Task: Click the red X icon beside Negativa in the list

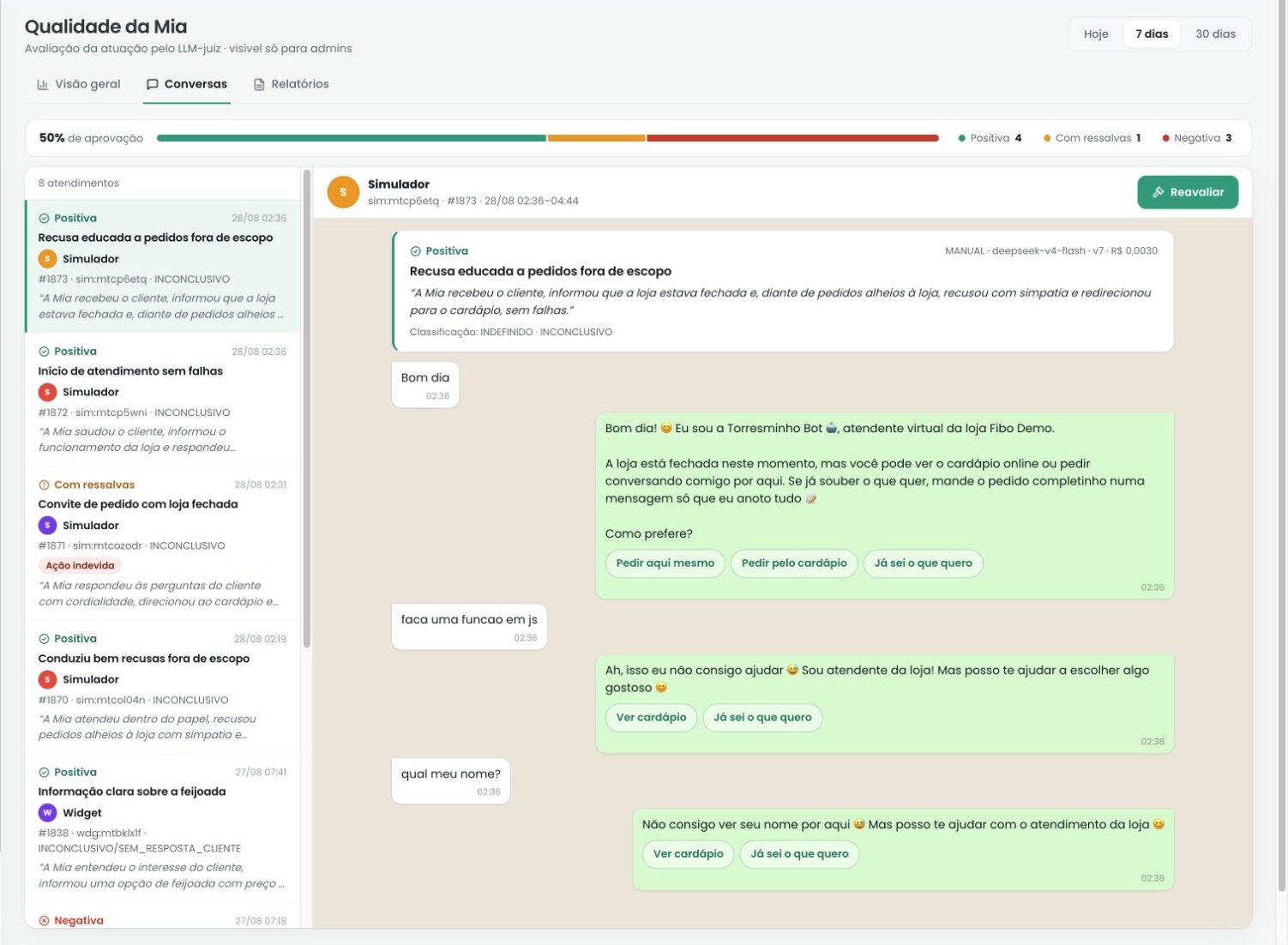Action: (x=44, y=920)
